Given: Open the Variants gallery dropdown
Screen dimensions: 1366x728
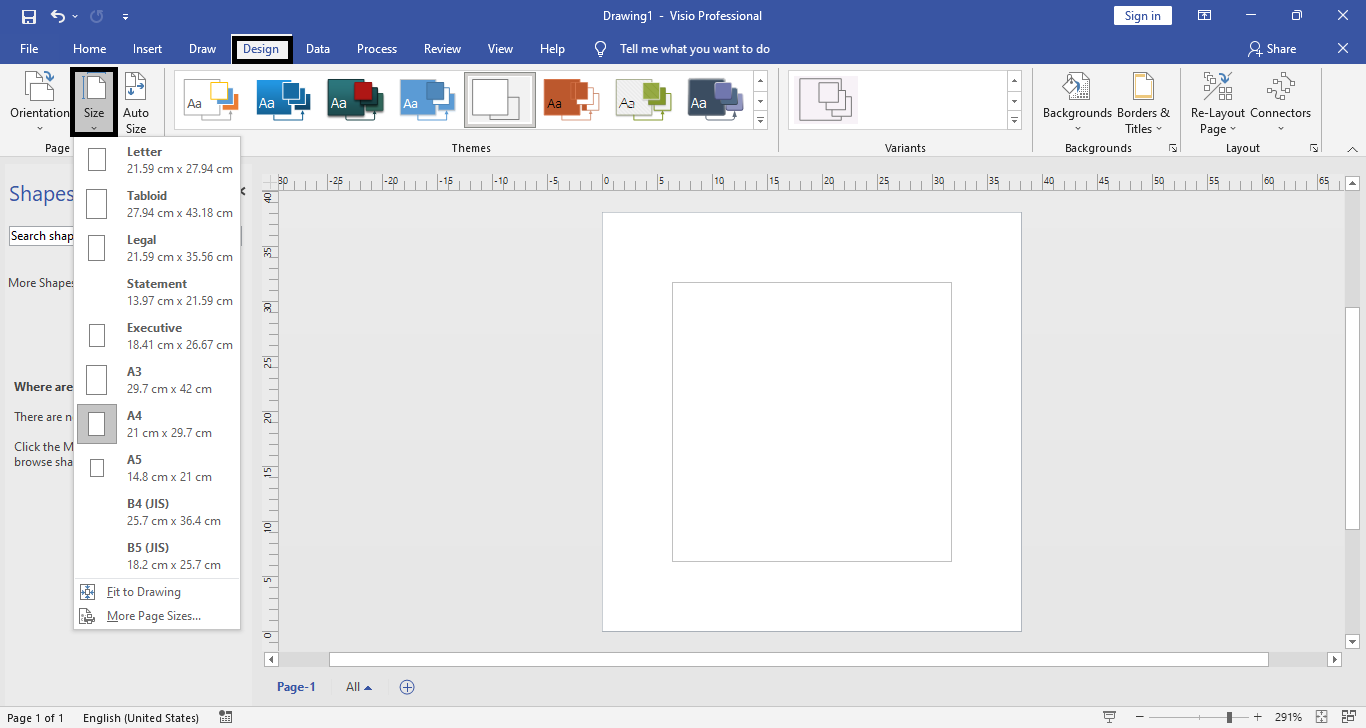Looking at the screenshot, I should [x=1014, y=121].
